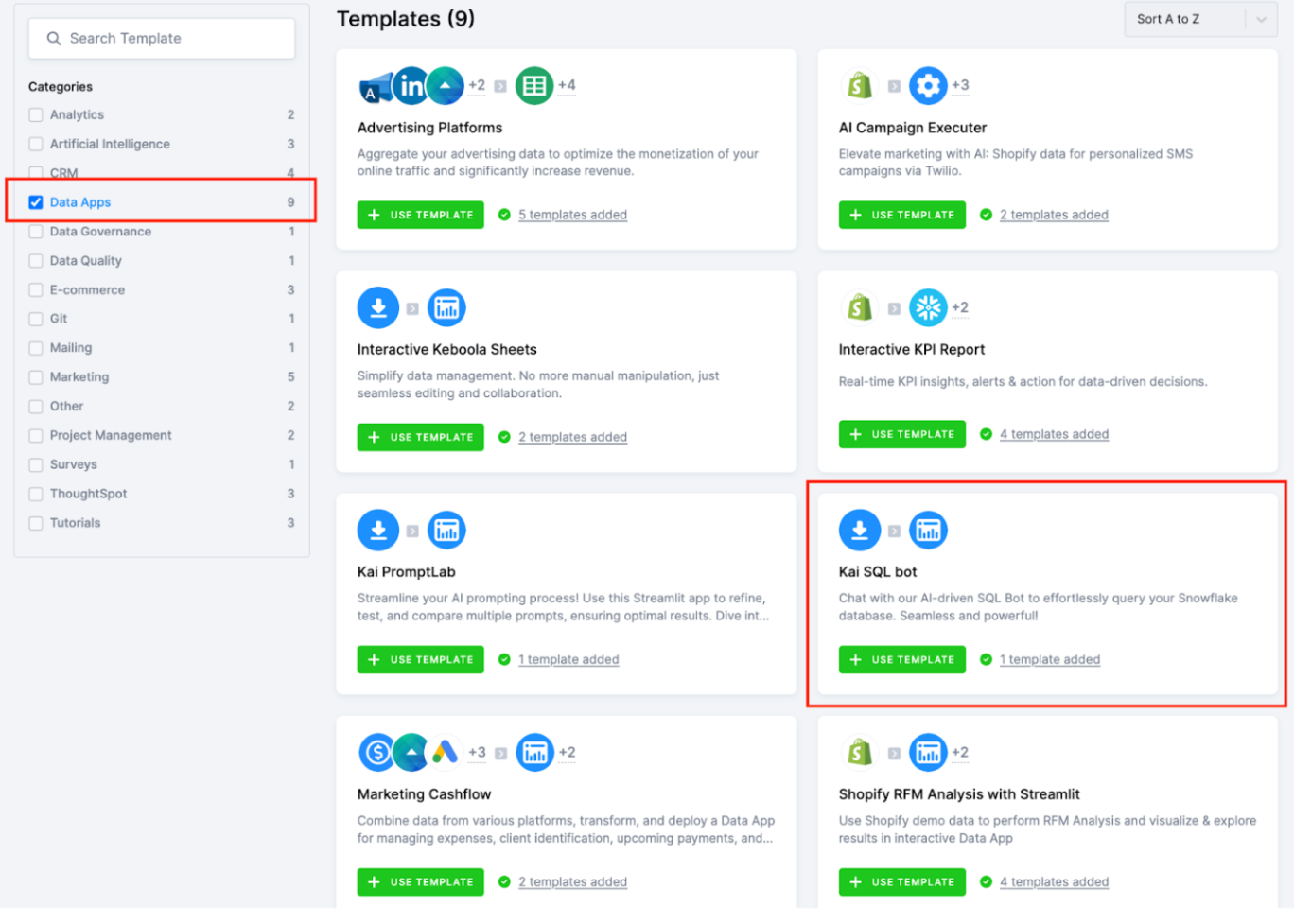Use the AI Campaign Executer template
Image resolution: width=1294 pixels, height=924 pixels.
[902, 215]
